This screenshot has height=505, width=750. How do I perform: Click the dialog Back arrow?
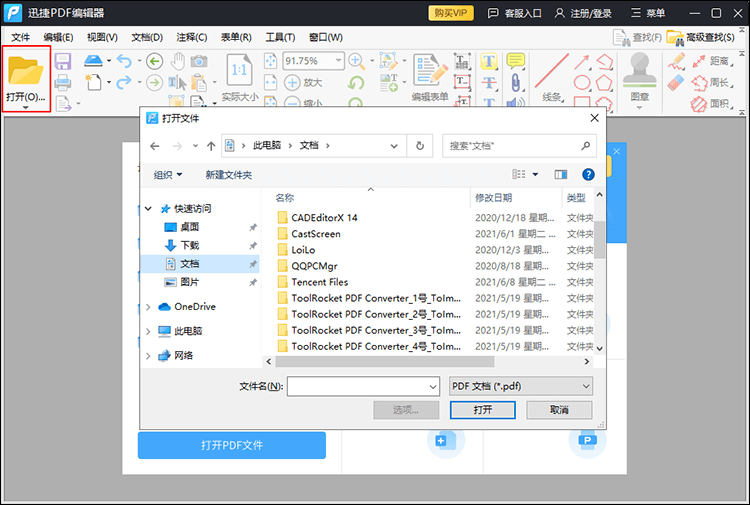point(154,146)
